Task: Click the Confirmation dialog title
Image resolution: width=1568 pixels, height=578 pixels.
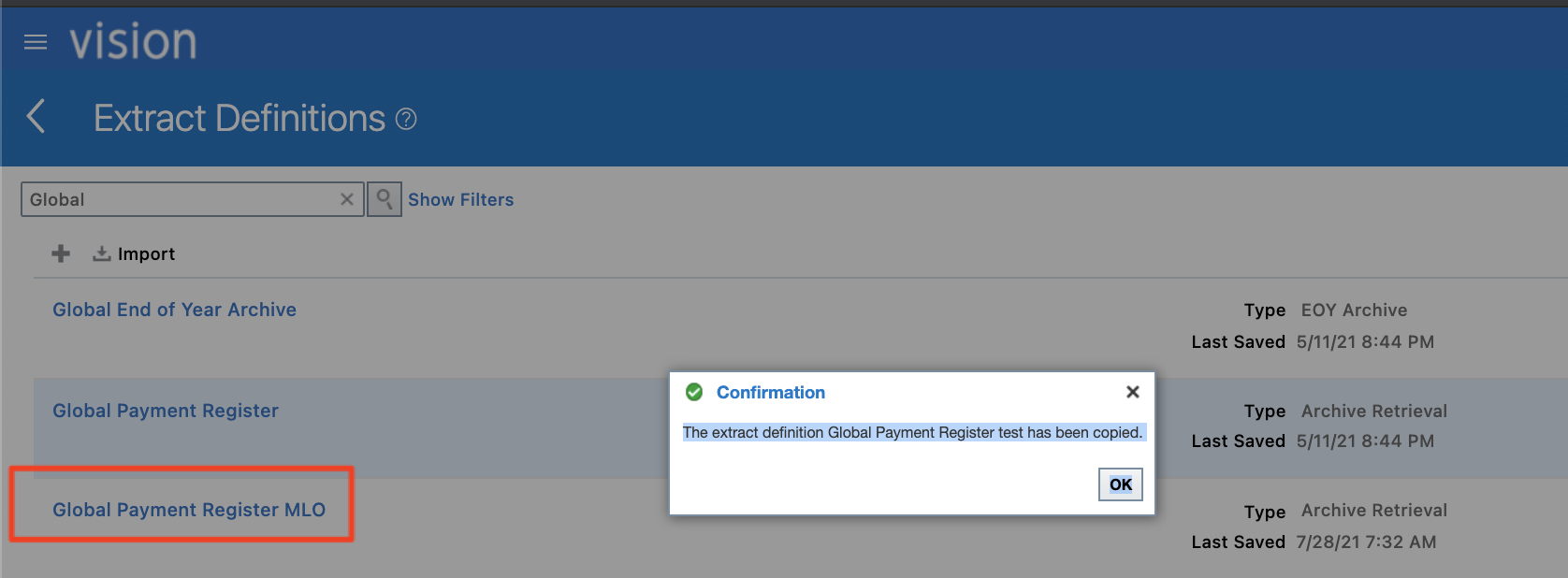Action: (771, 393)
